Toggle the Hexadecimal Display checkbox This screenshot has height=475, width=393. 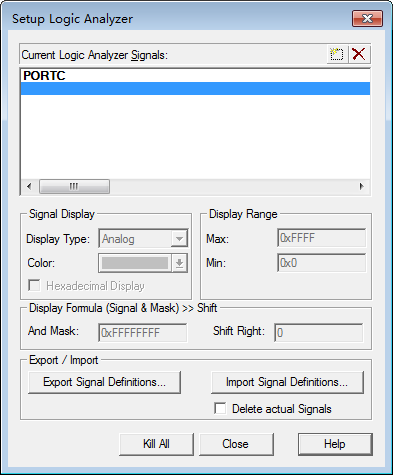(34, 286)
